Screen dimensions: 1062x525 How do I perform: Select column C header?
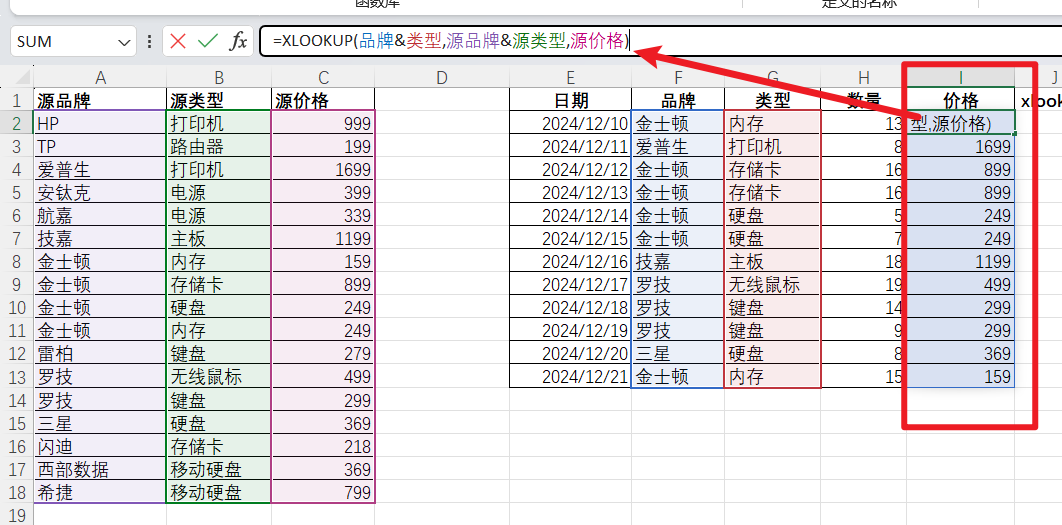click(323, 78)
